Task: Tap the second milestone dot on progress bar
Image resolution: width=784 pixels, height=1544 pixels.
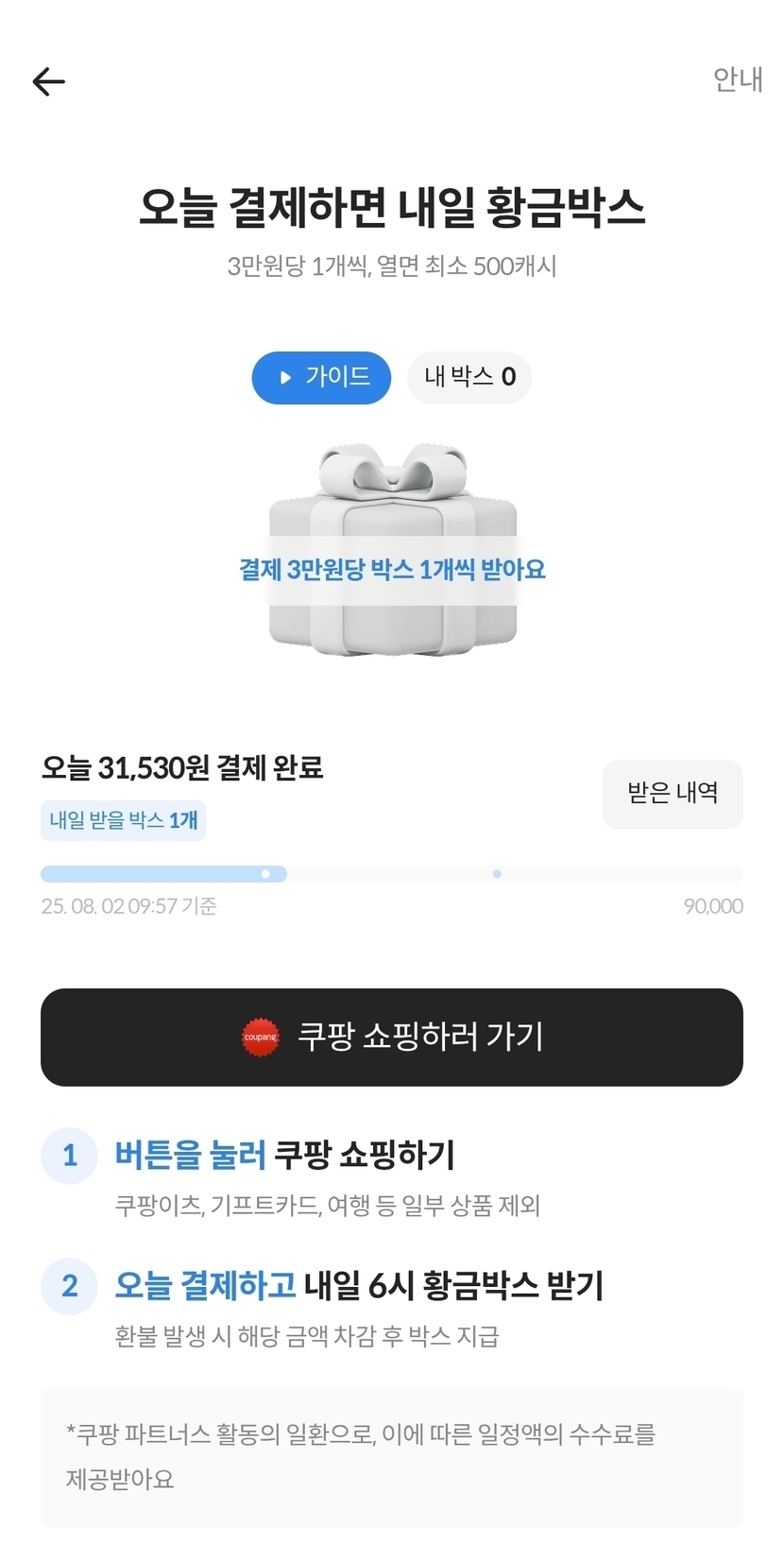Action: [497, 874]
